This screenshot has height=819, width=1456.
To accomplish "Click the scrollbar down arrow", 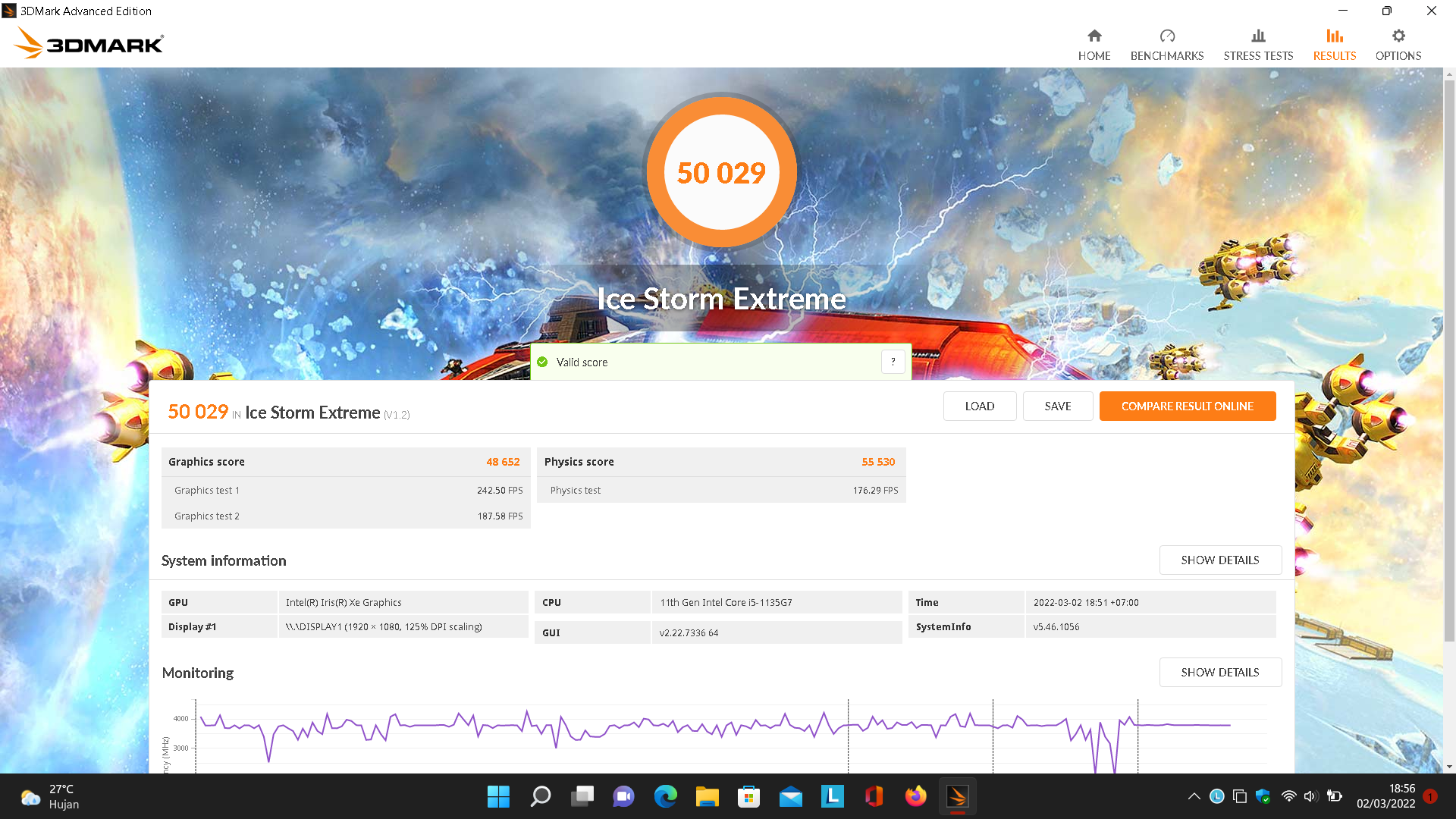I will click(x=1449, y=767).
